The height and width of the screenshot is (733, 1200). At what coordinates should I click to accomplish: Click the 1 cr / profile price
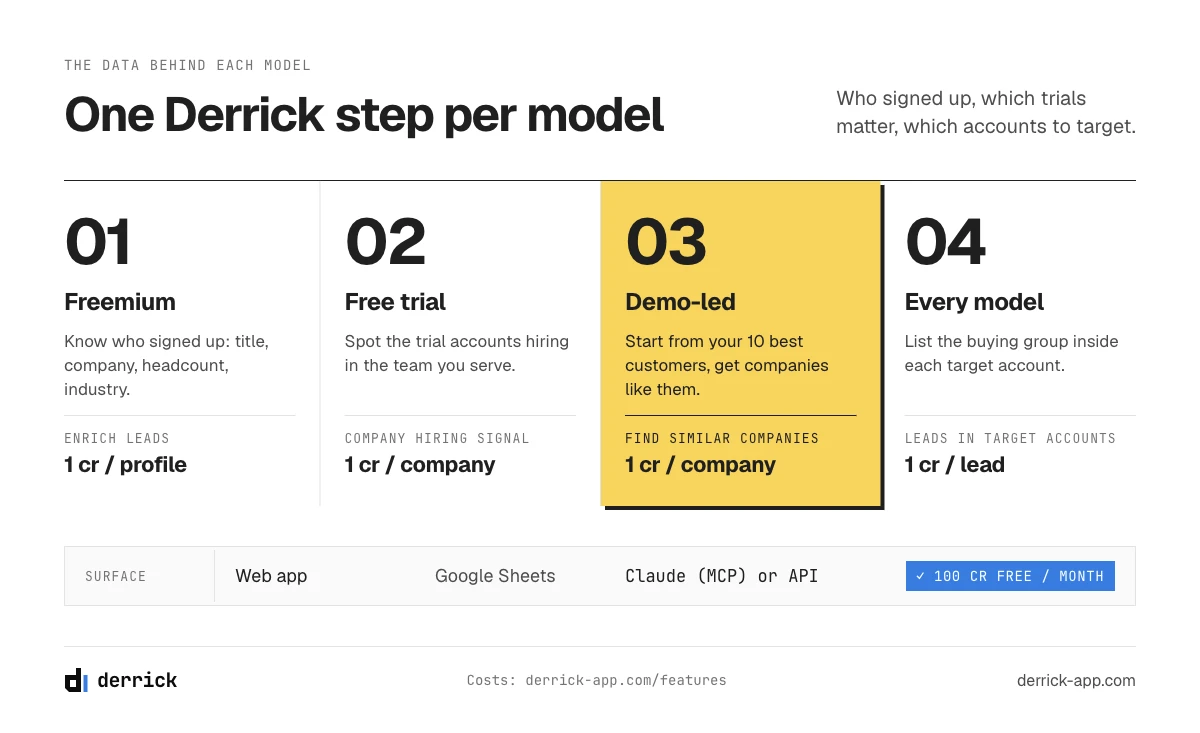coord(126,465)
